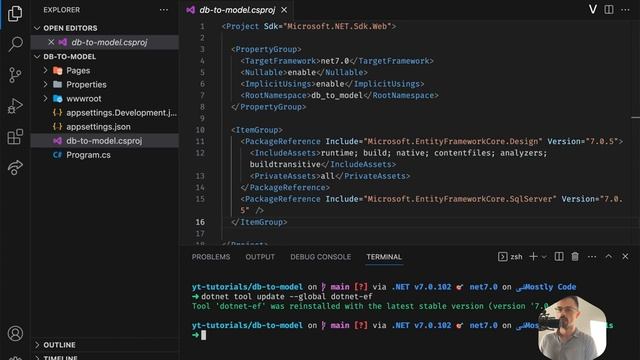Open the Extensions view
Viewport: 640px width, 360px height.
tap(15, 137)
